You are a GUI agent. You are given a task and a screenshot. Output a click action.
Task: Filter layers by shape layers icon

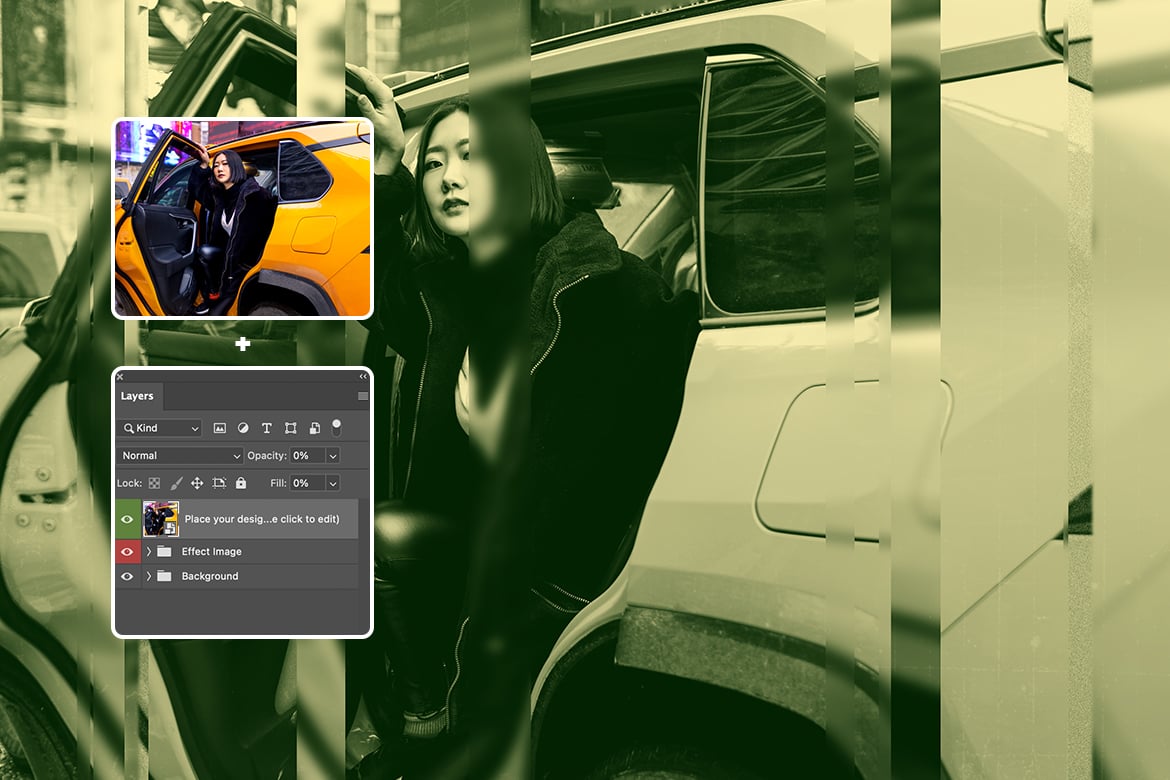coord(290,428)
